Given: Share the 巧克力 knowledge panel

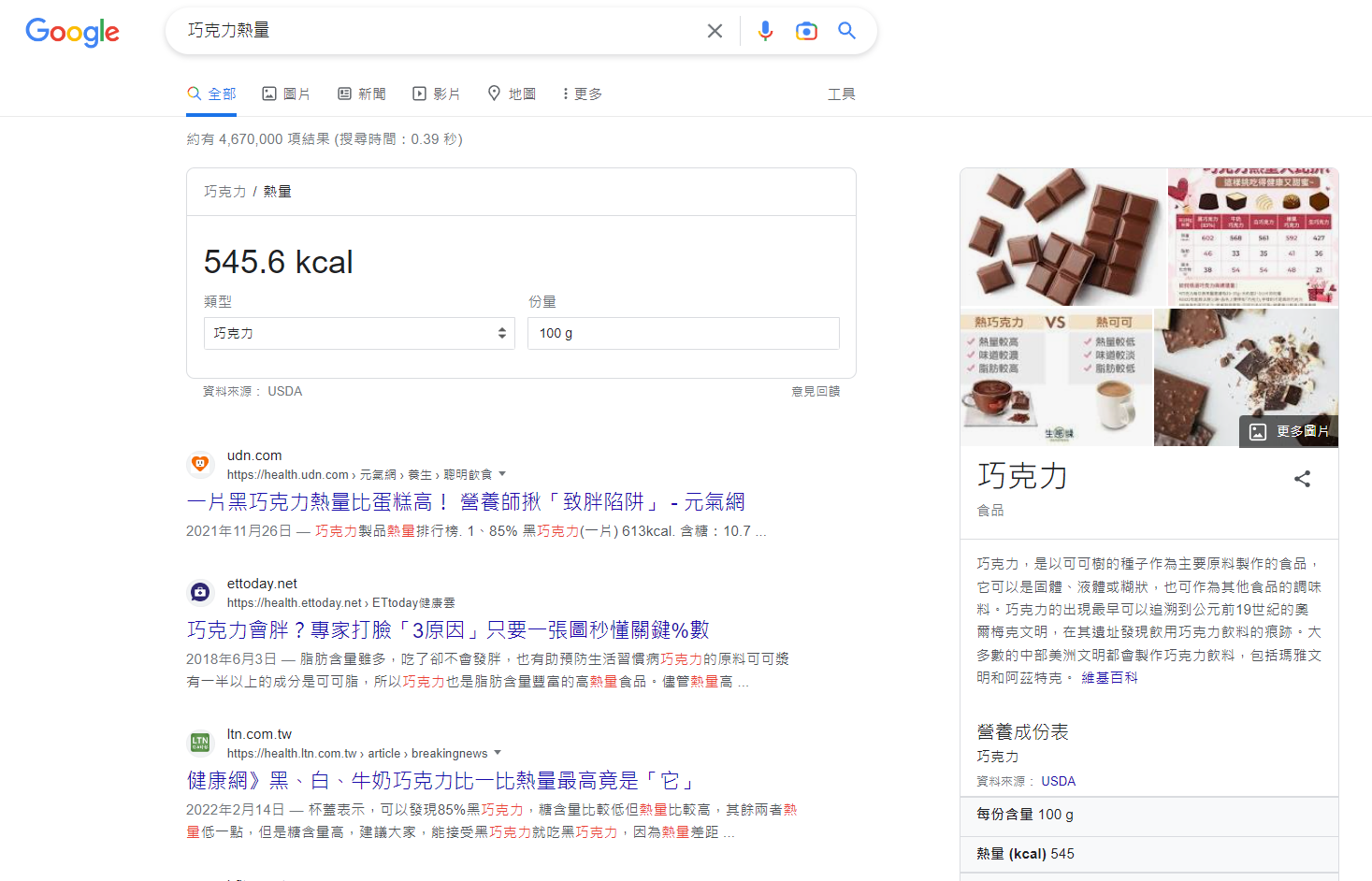Looking at the screenshot, I should 1302,479.
